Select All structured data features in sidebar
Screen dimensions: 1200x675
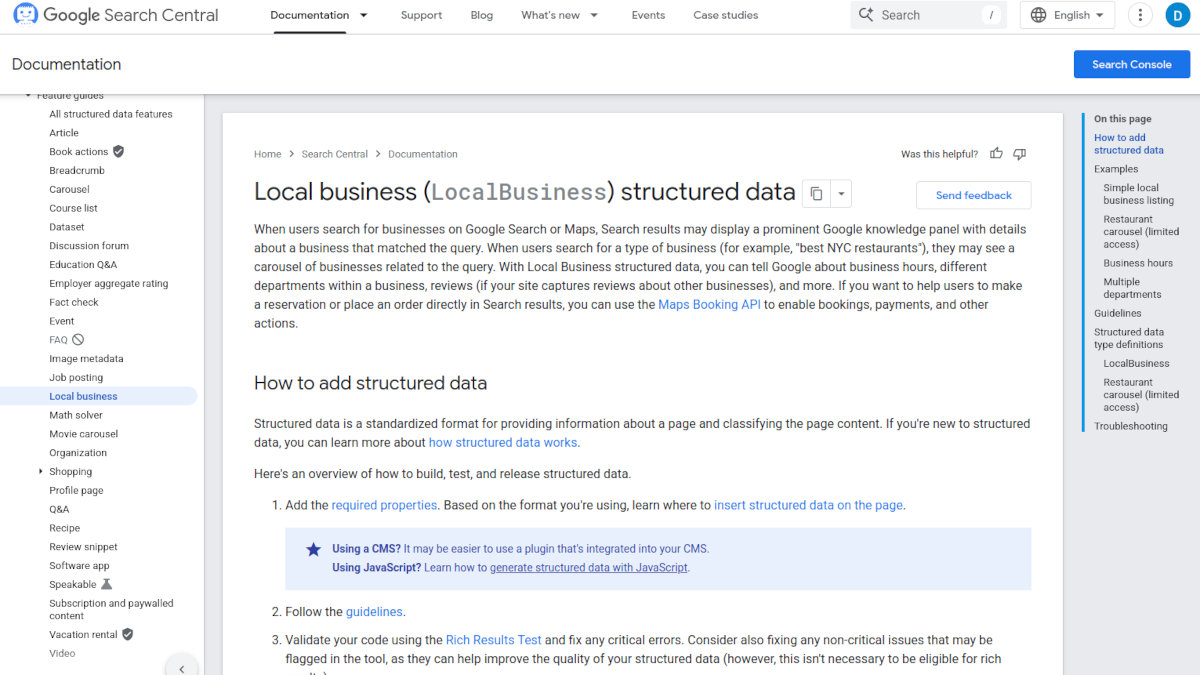tap(111, 114)
